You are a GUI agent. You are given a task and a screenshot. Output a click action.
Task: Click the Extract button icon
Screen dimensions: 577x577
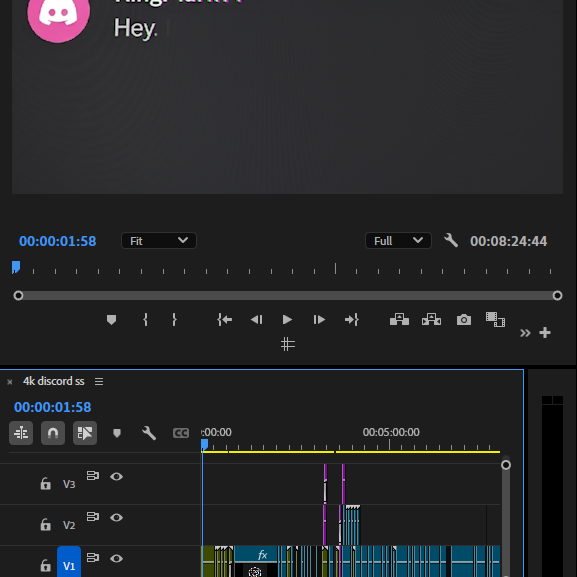point(431,319)
